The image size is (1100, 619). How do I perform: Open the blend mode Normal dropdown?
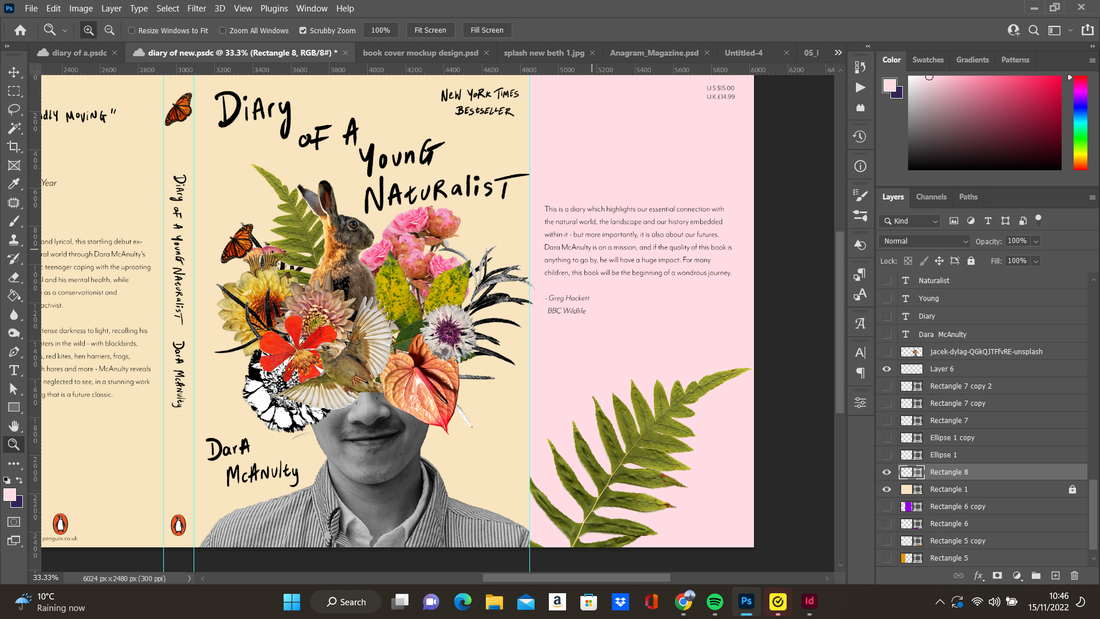tap(925, 241)
